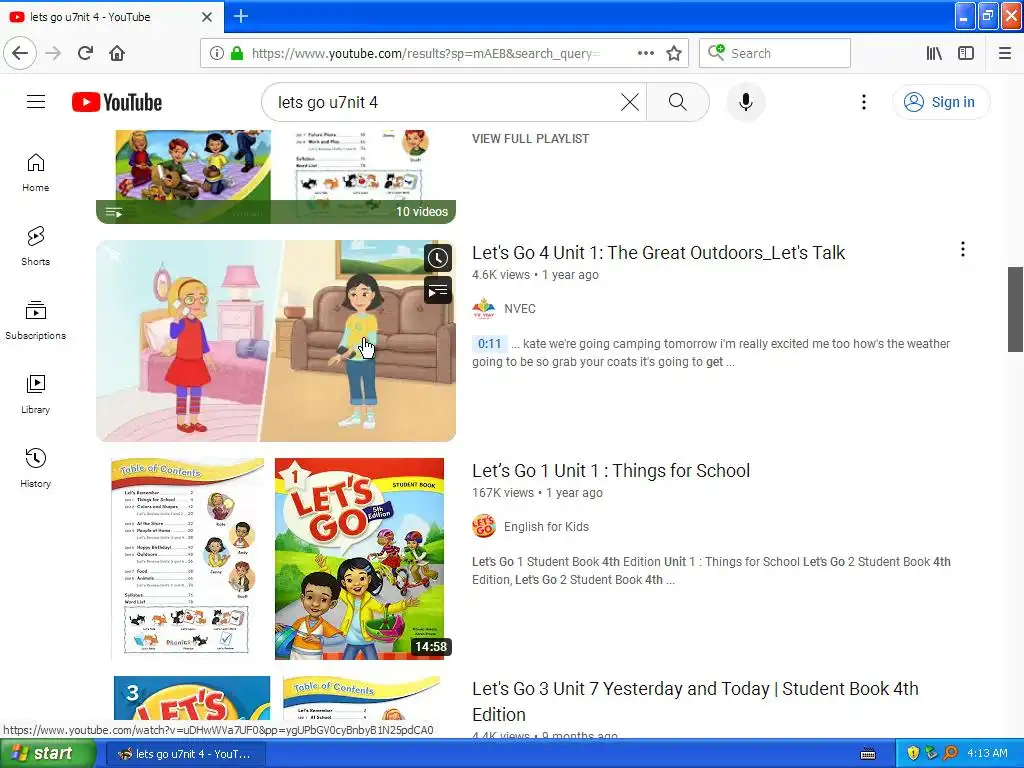The image size is (1024, 768).
Task: Click Watch later clock icon on thumbnail
Action: coord(438,258)
